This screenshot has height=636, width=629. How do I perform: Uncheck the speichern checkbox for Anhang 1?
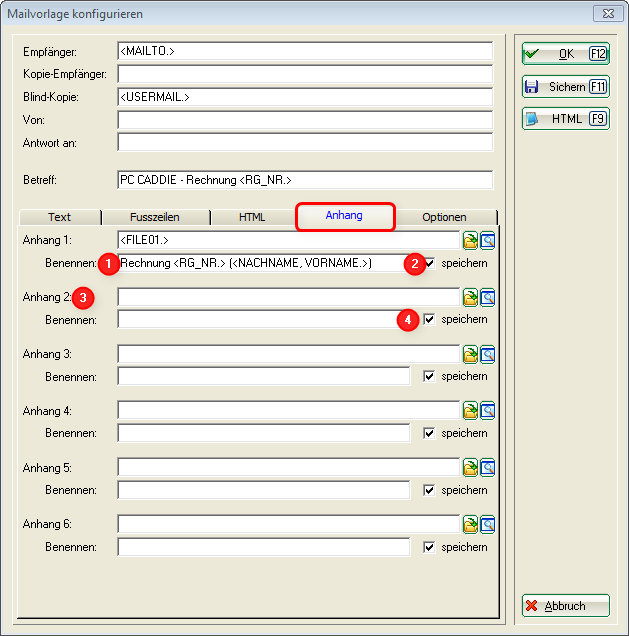[430, 263]
